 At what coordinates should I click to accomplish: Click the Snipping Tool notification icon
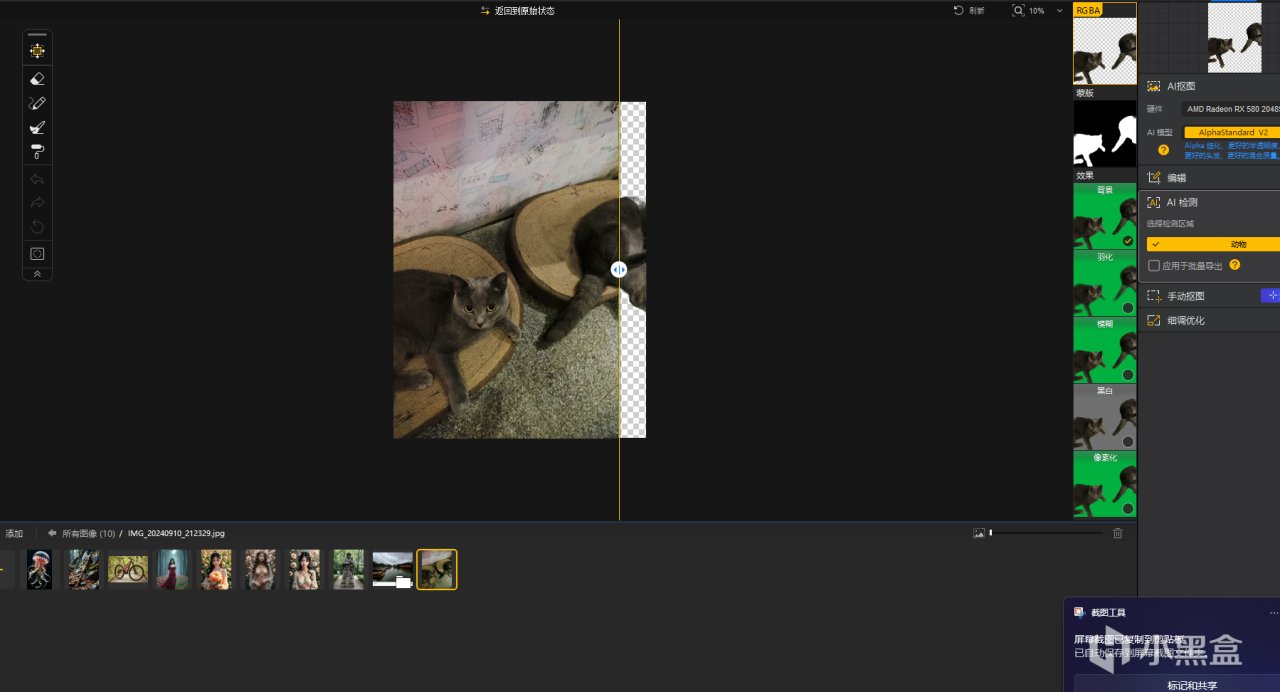(x=1079, y=612)
